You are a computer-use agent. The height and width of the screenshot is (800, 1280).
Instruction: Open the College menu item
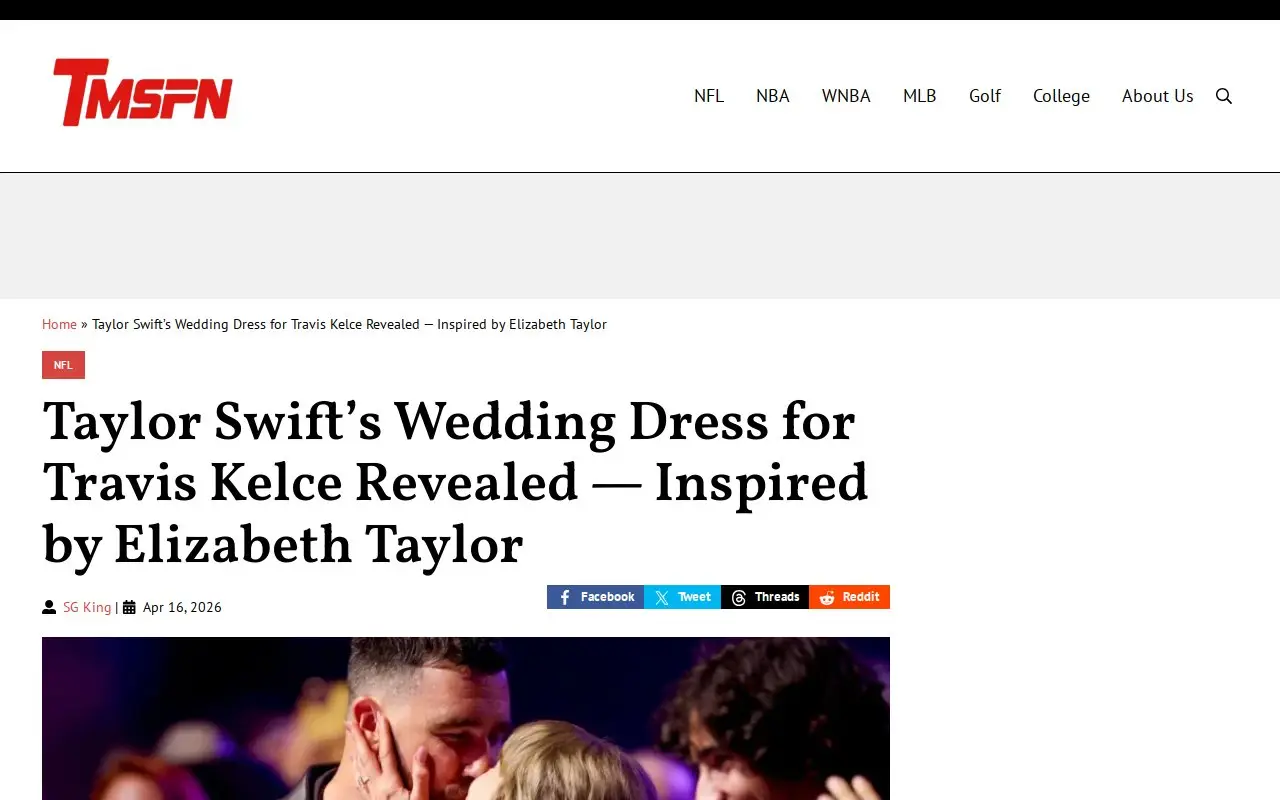click(1061, 96)
